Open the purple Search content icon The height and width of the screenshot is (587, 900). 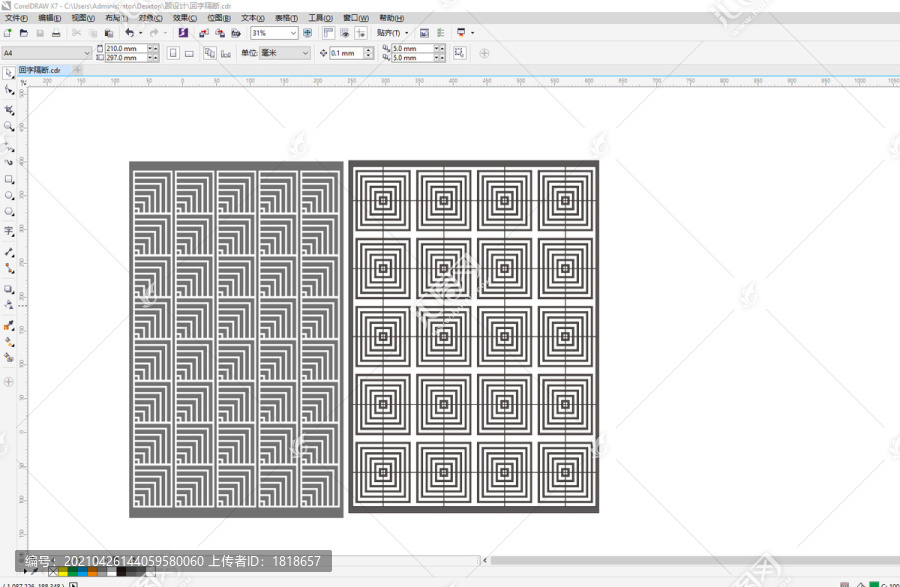[x=183, y=33]
